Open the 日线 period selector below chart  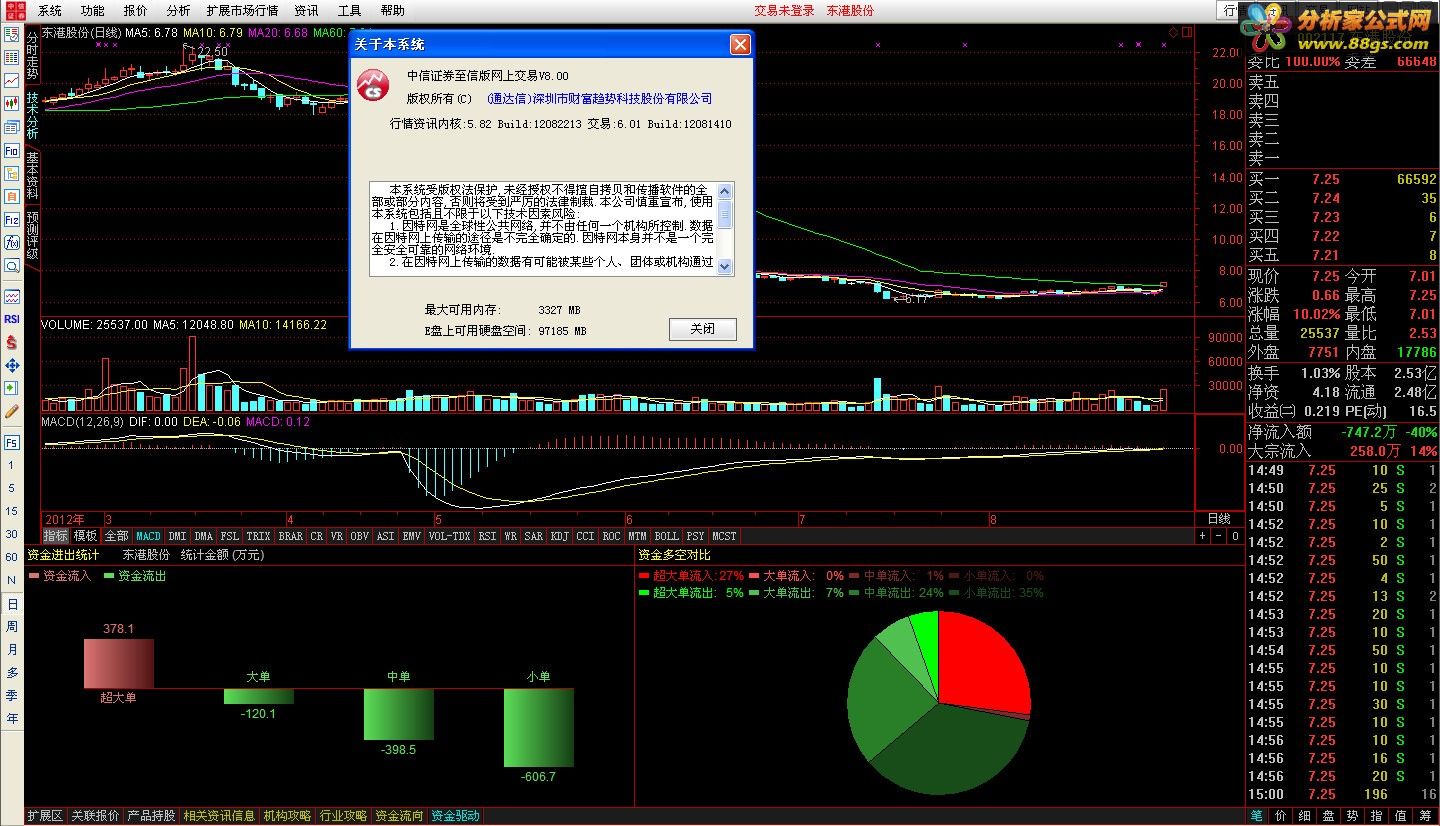(1219, 519)
